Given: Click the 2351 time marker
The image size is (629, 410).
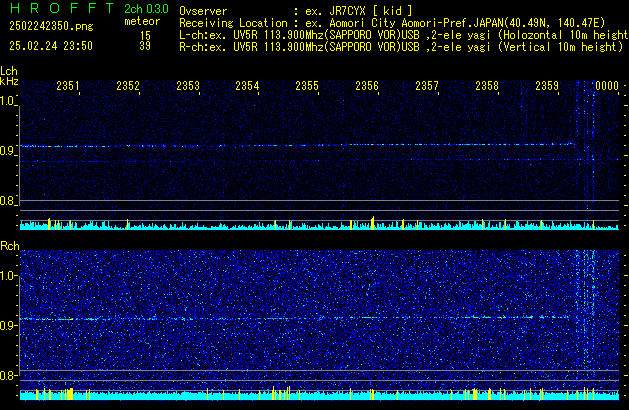Looking at the screenshot, I should [x=68, y=86].
